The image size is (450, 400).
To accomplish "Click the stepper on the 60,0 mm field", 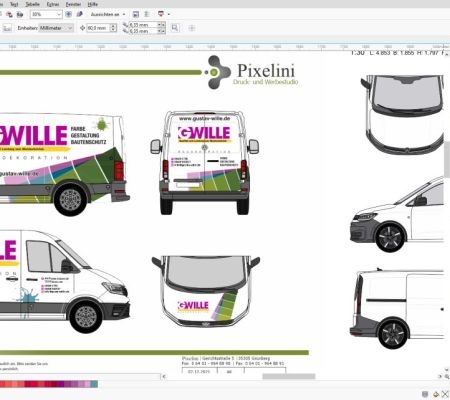I will (x=113, y=28).
